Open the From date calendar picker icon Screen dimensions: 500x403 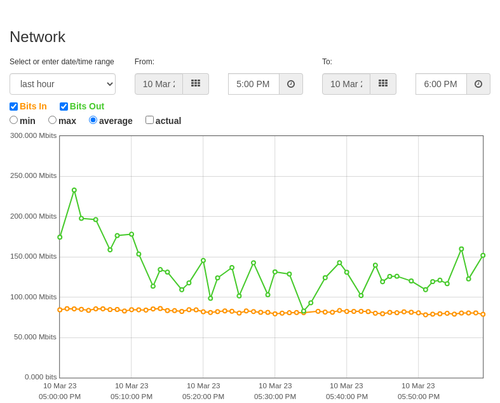tap(196, 84)
